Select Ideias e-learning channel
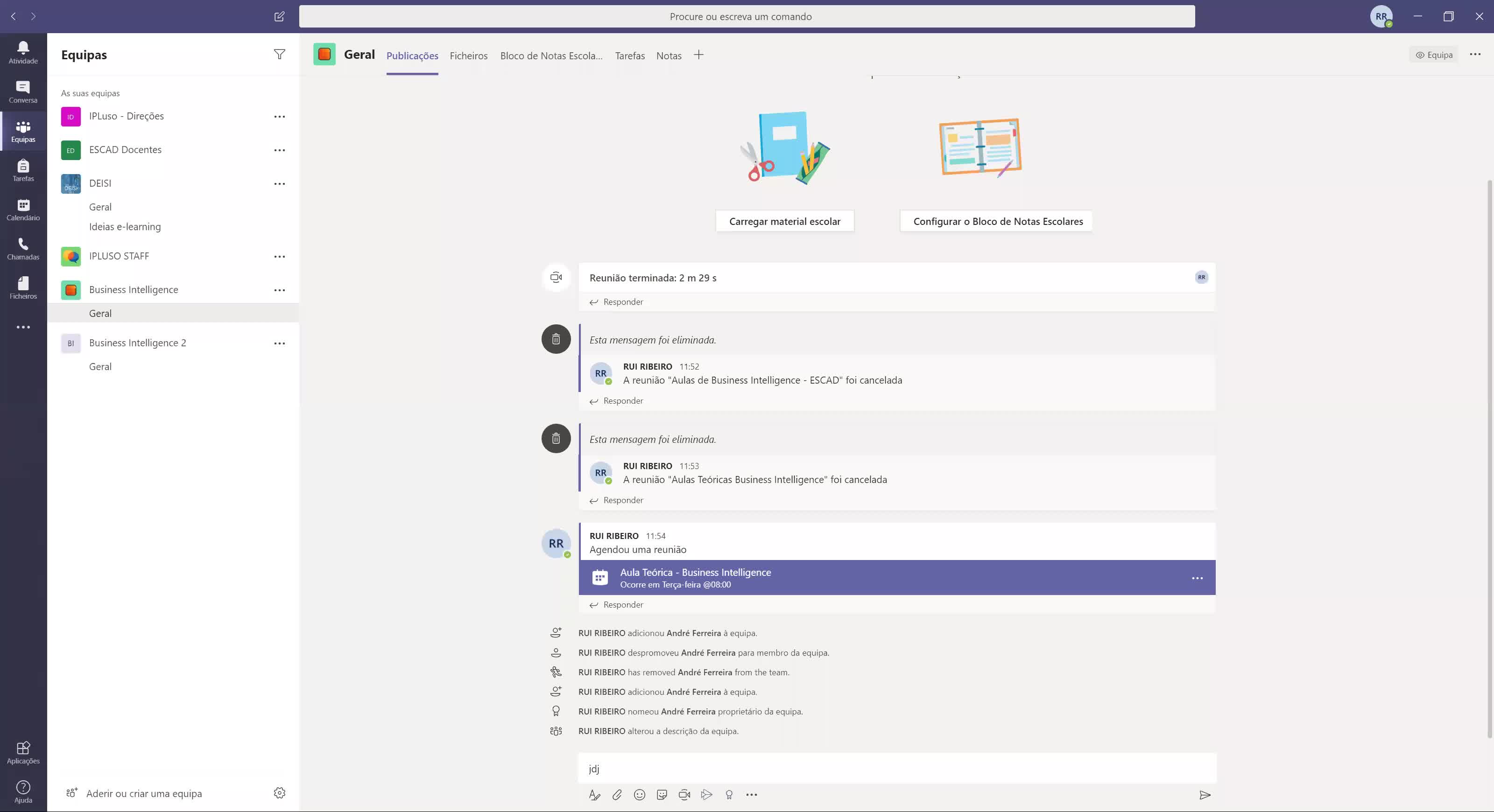 point(125,227)
